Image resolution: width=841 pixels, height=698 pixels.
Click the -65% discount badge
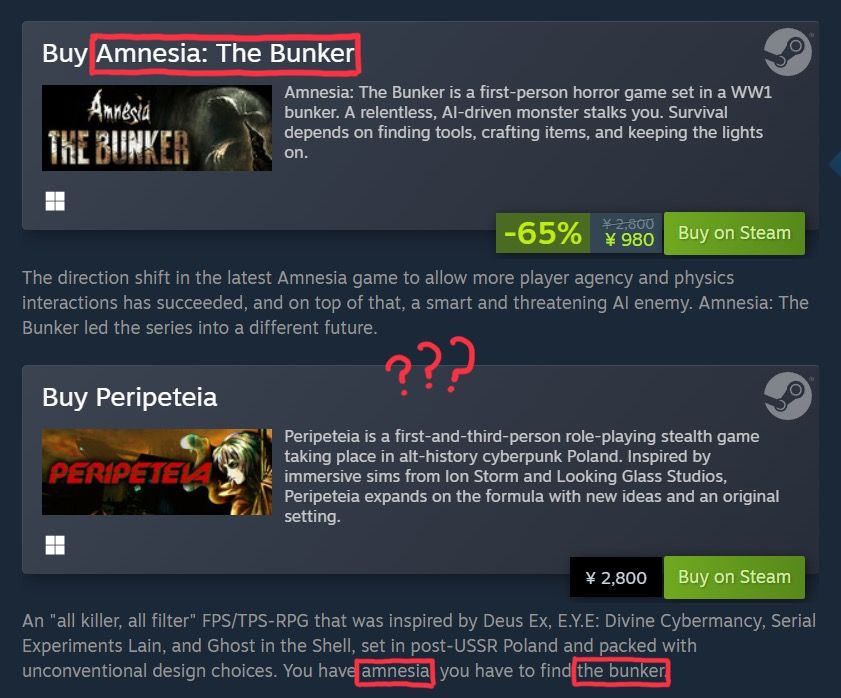543,233
